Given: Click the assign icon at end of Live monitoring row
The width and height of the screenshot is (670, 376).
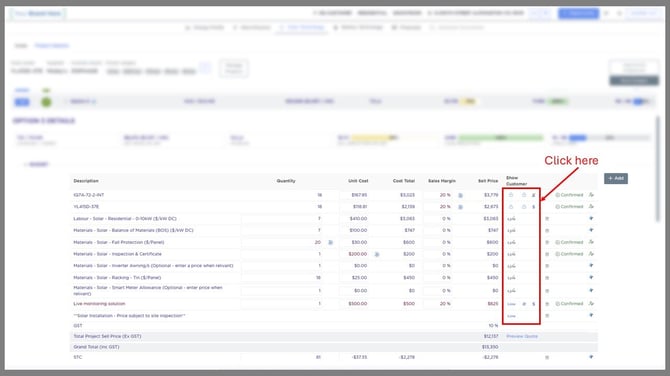Looking at the screenshot, I should [x=591, y=303].
